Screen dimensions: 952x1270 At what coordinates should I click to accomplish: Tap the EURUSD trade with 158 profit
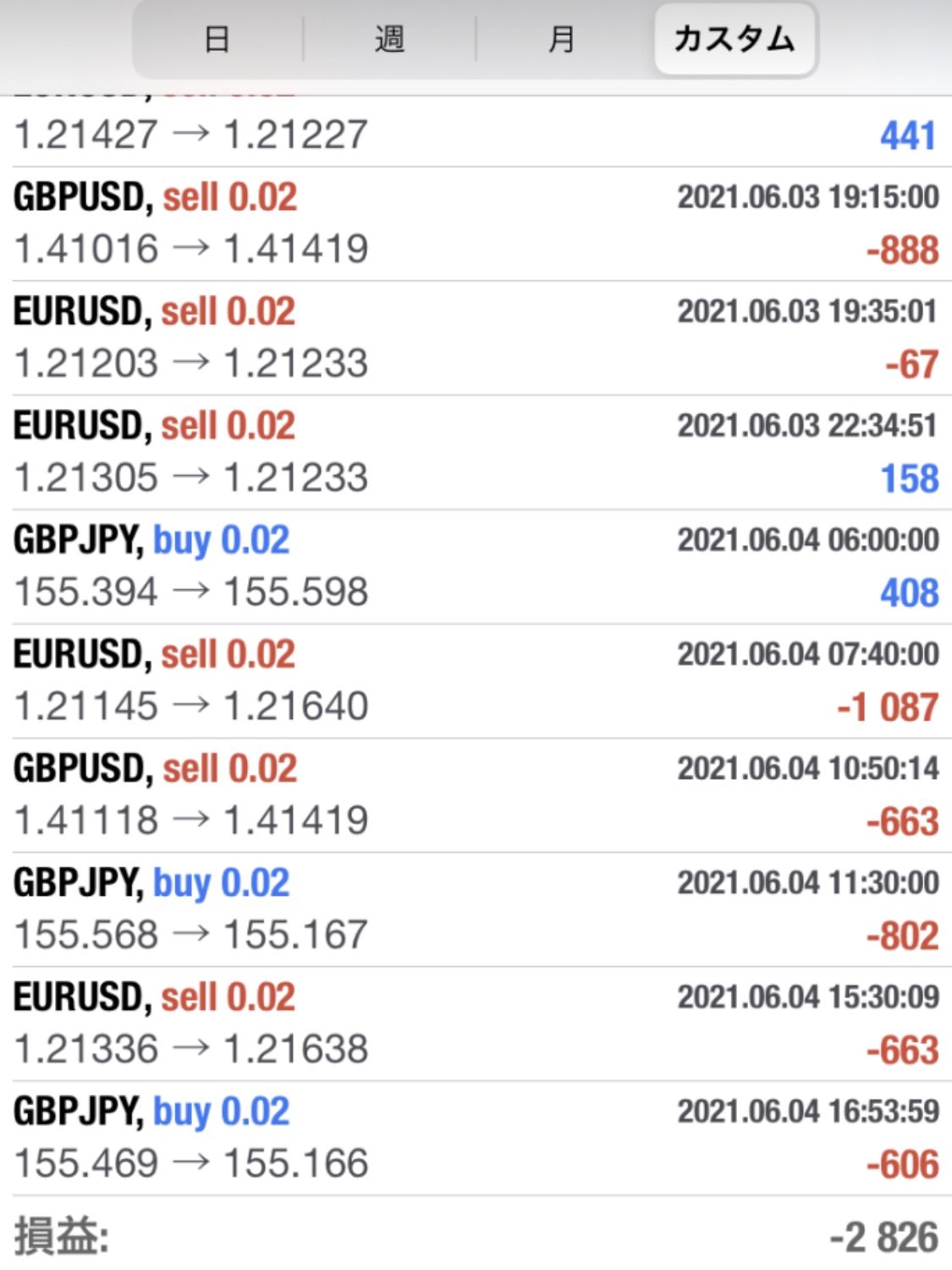[476, 452]
